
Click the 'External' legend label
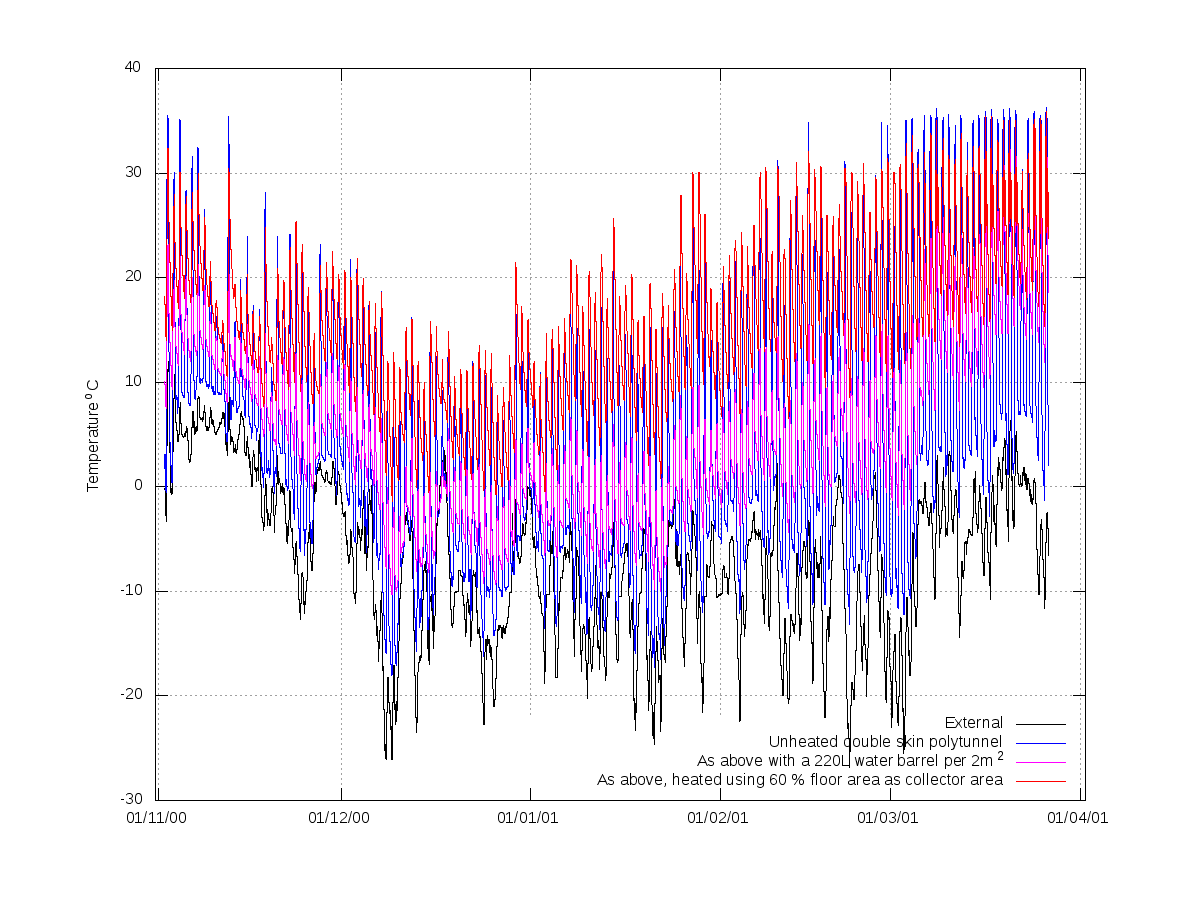(x=973, y=722)
